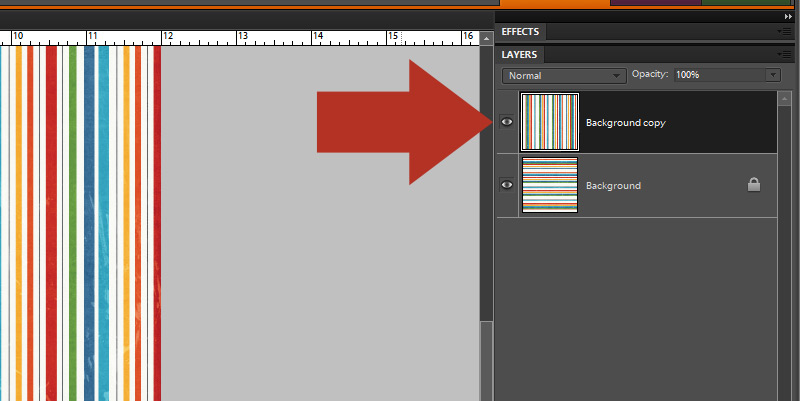Select the Background layer thumbnail
The width and height of the screenshot is (800, 401).
point(549,185)
